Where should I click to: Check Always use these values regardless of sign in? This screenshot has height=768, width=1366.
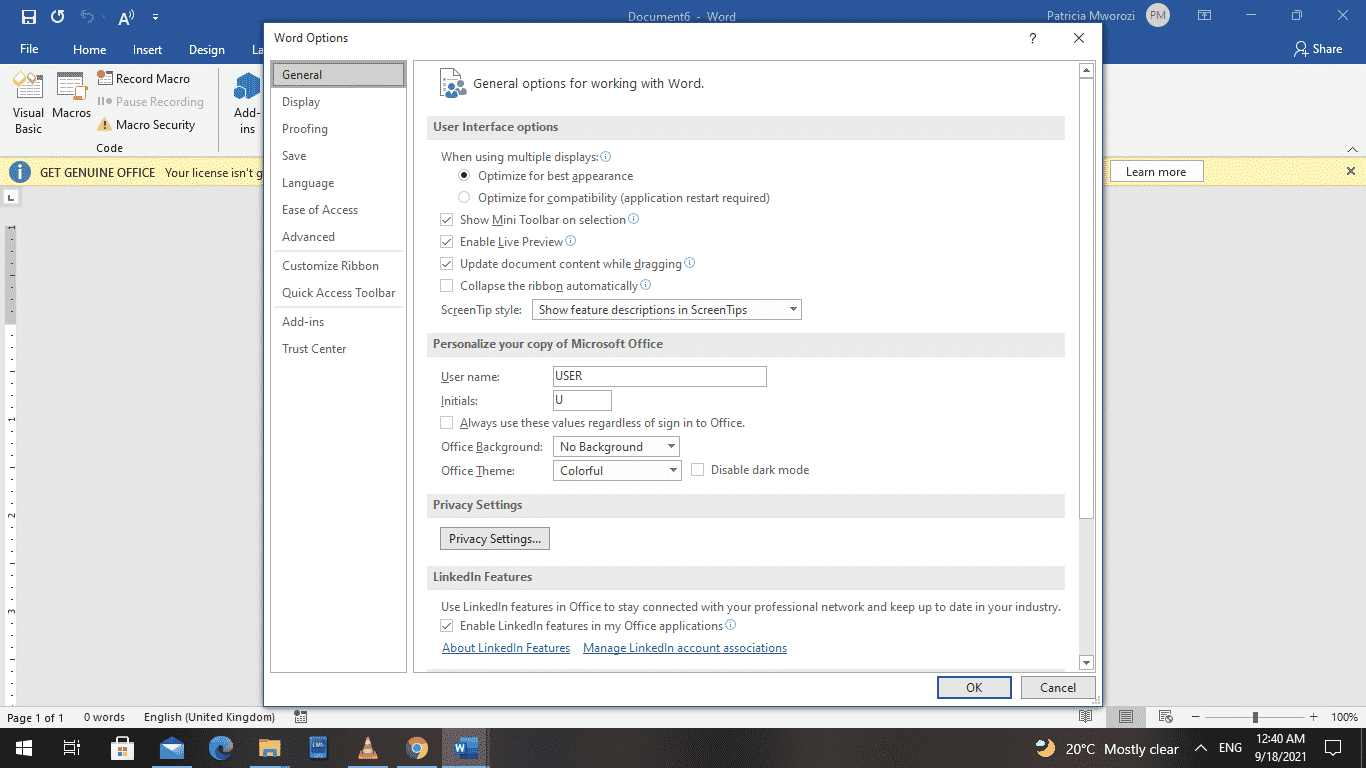point(446,422)
